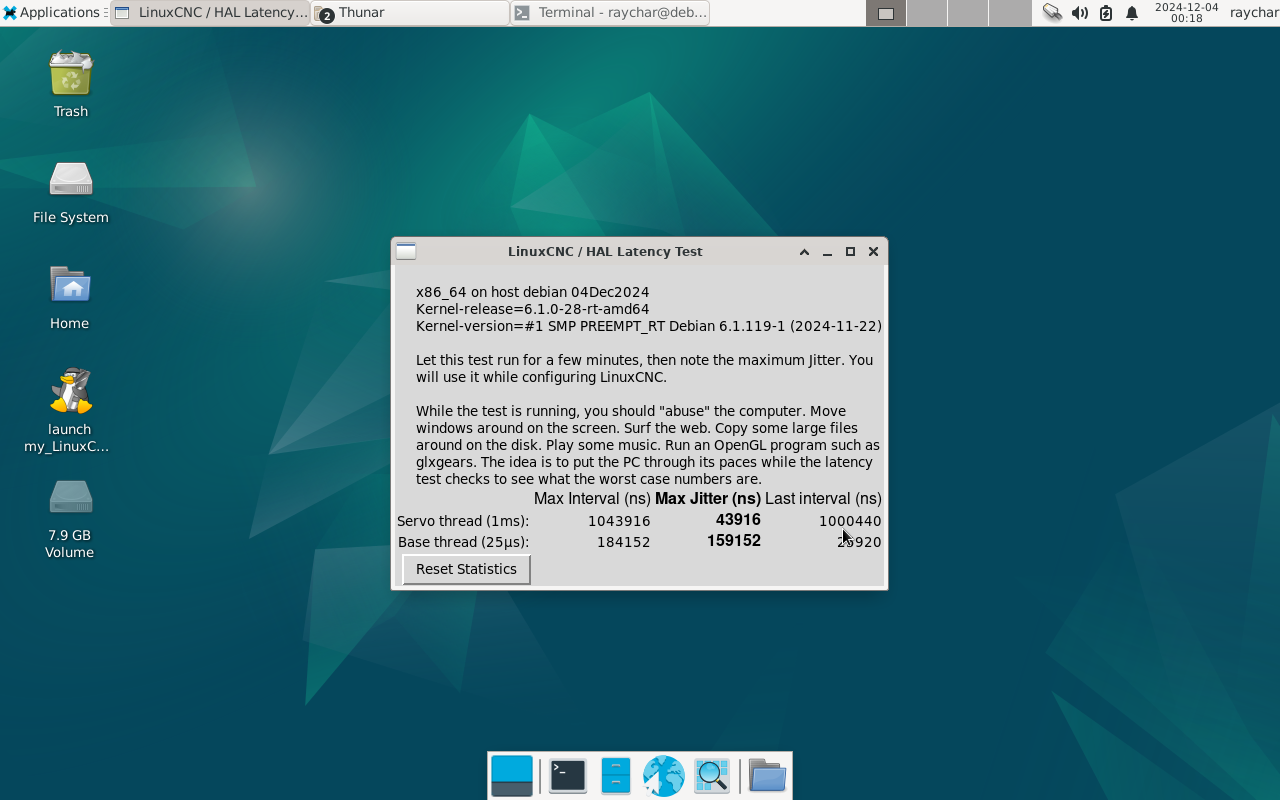Image resolution: width=1280 pixels, height=800 pixels.
Task: Close the HAL Latency Test window
Action: click(x=873, y=252)
